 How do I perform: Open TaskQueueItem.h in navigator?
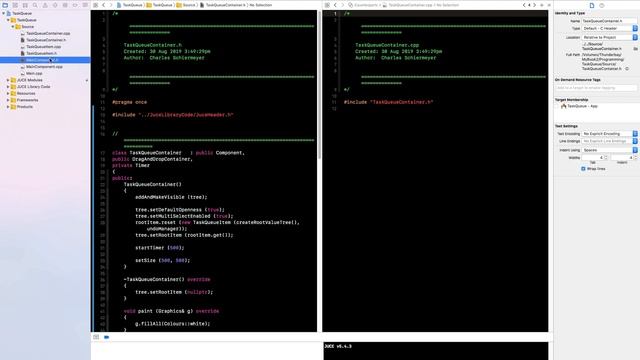click(x=41, y=53)
